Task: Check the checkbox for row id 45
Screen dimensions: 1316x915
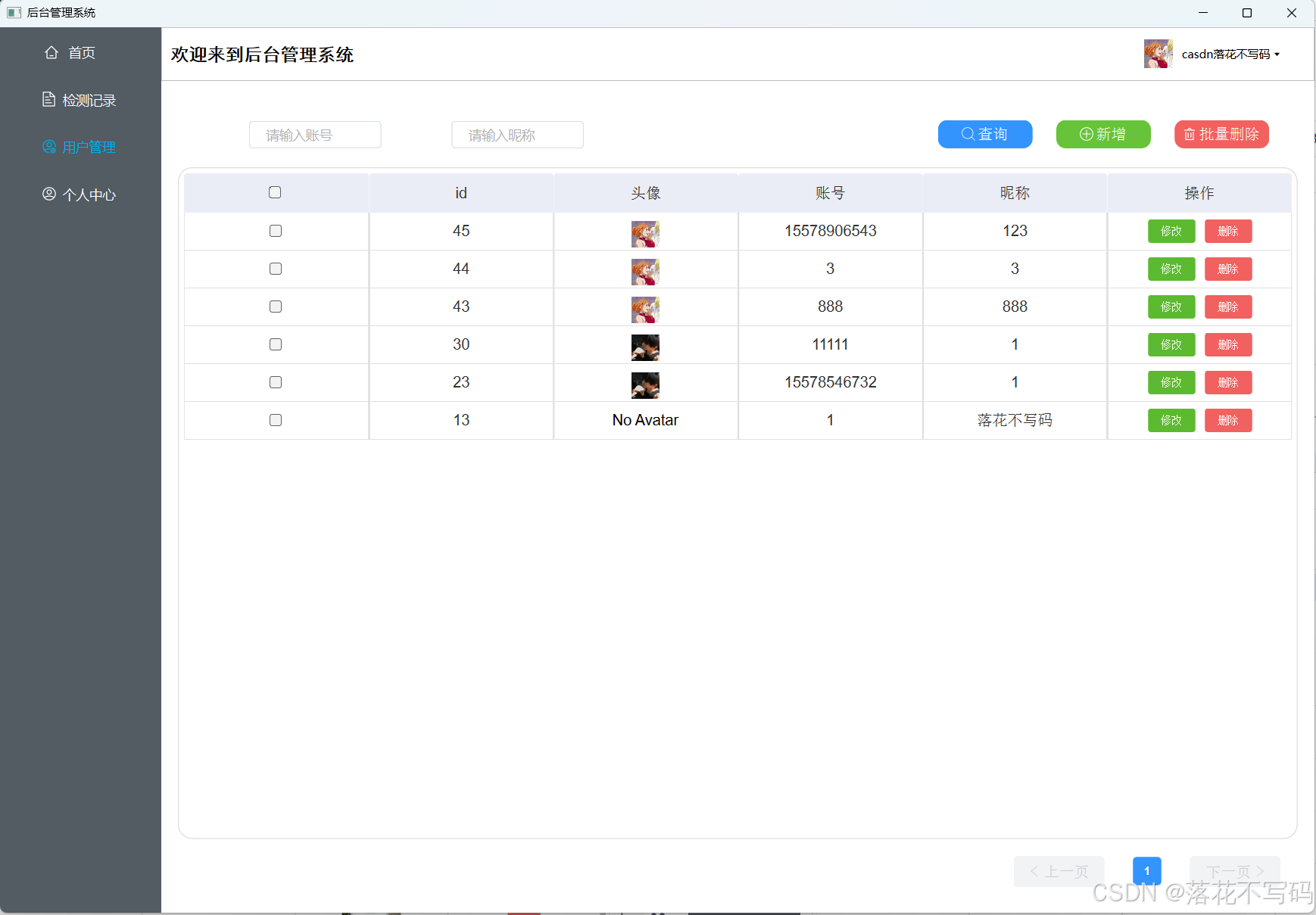Action: (x=276, y=231)
